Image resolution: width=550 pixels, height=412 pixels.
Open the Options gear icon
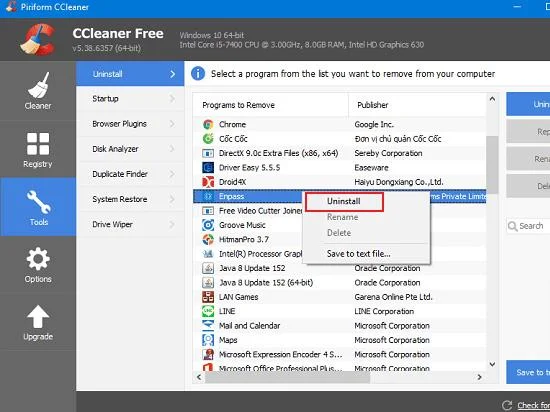(38, 259)
